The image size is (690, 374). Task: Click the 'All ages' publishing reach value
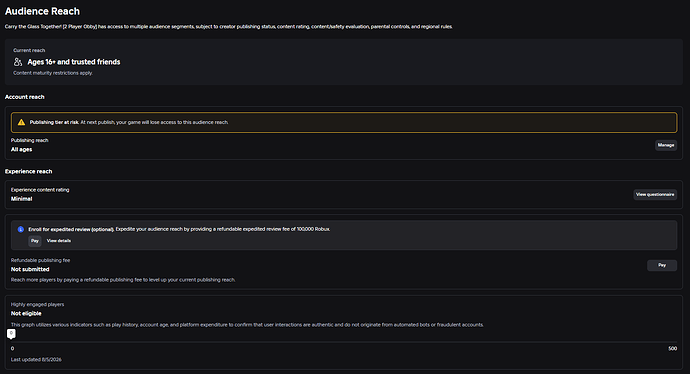[x=22, y=150]
